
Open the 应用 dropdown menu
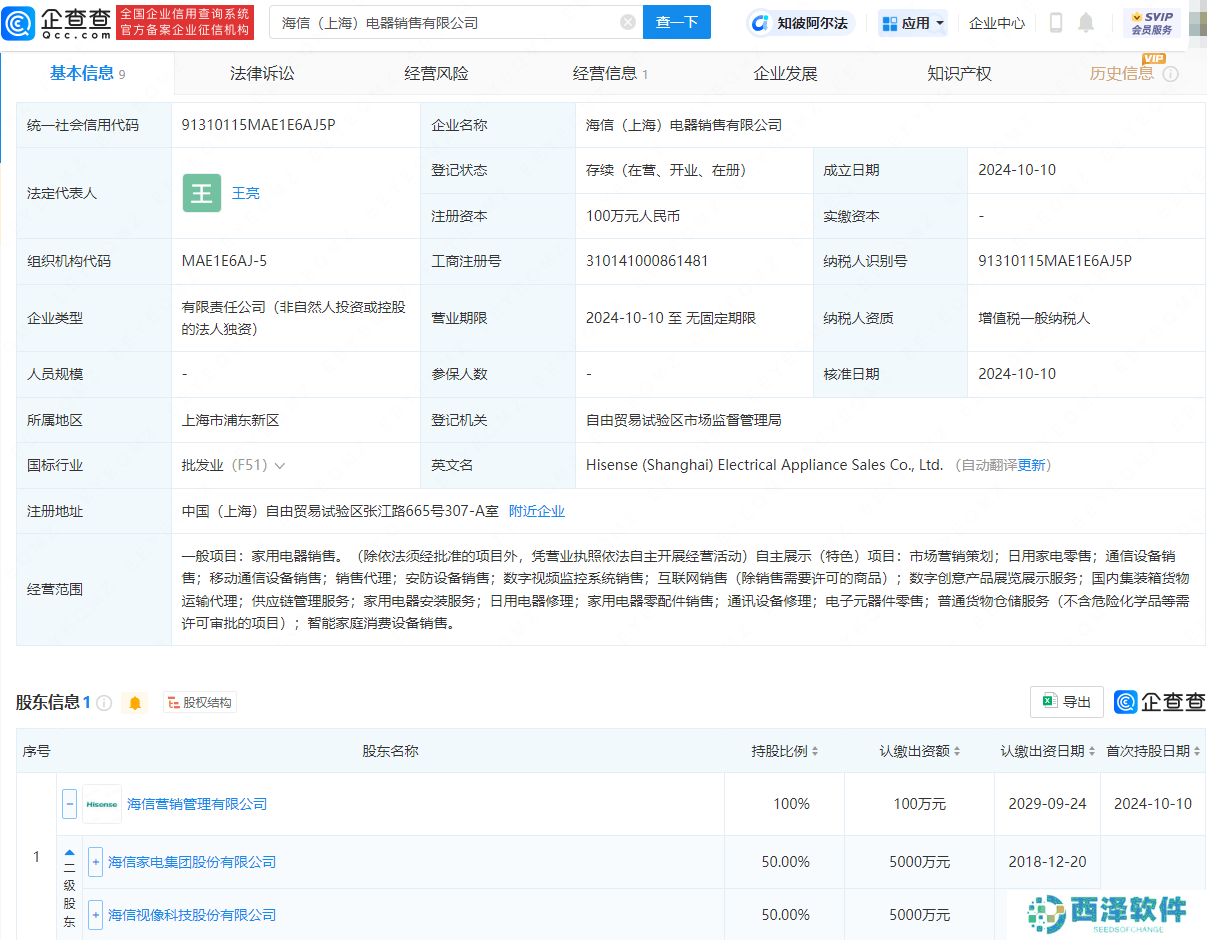[x=912, y=23]
